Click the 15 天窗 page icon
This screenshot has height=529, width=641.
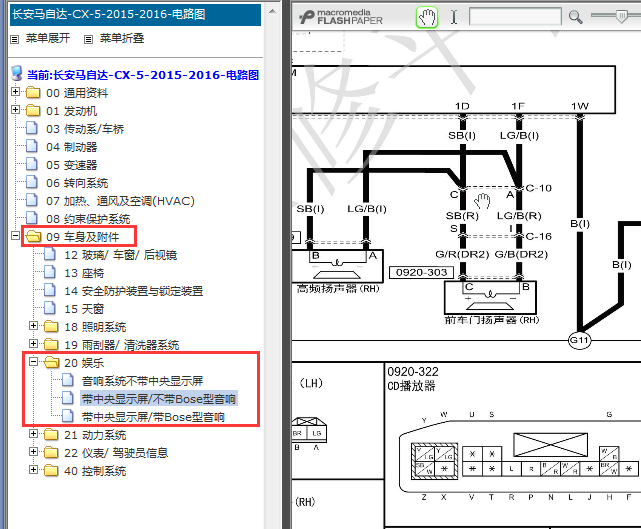pyautogui.click(x=50, y=308)
